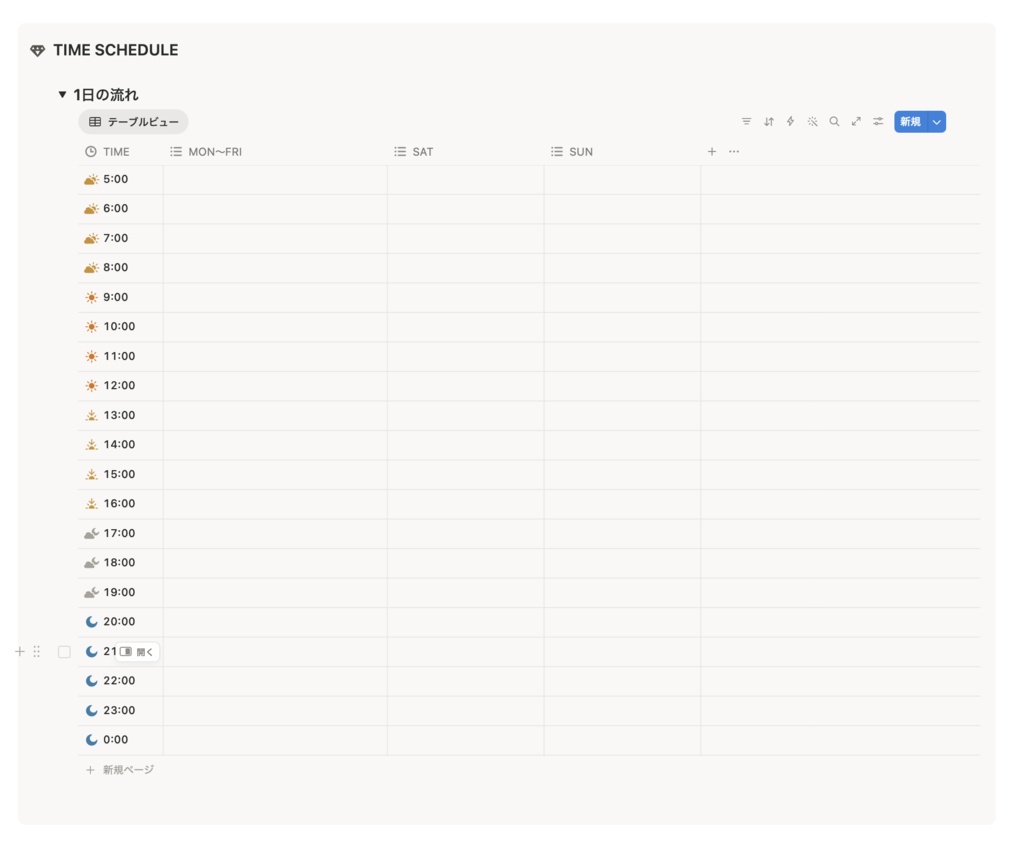Click the sun icon on 10:00 row
This screenshot has height=863, width=1024.
91,327
